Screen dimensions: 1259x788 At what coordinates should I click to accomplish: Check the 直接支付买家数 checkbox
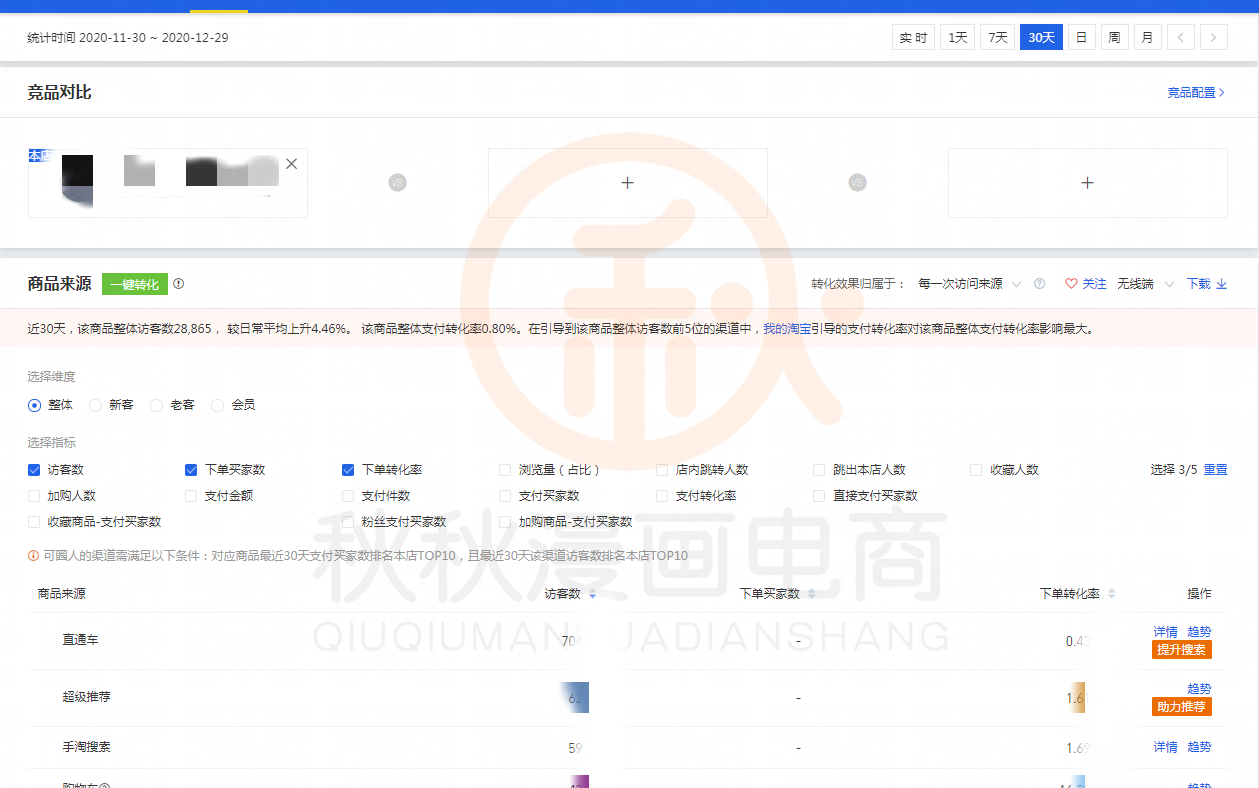coord(819,496)
